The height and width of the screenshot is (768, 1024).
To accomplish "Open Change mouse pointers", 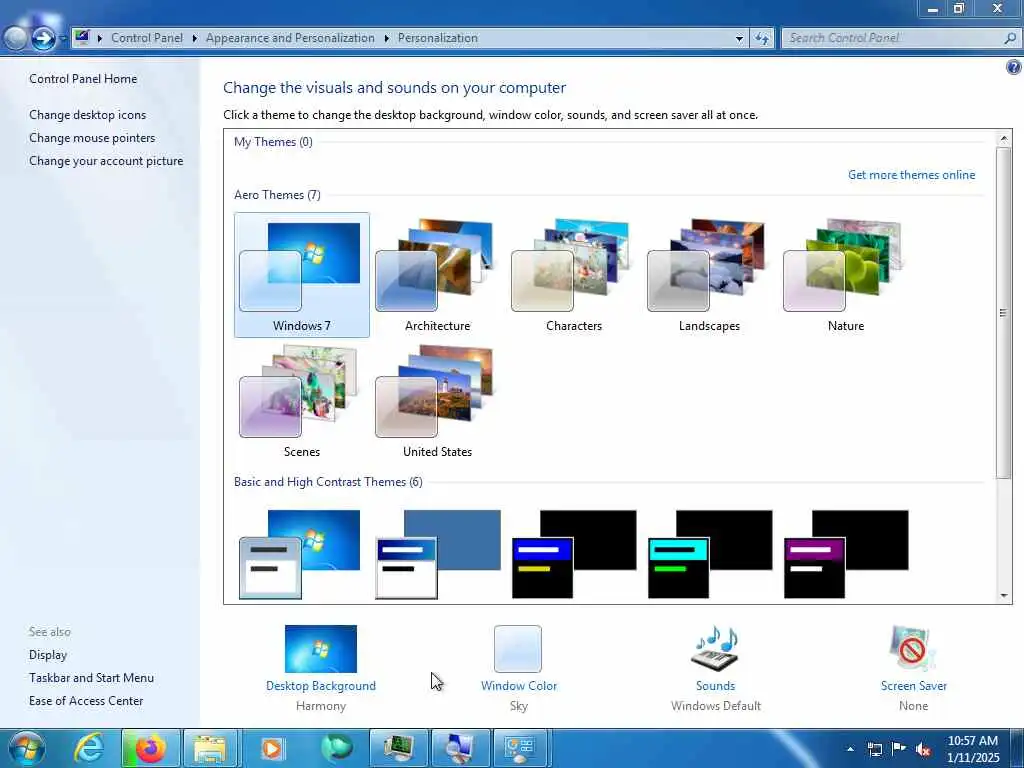I will (x=92, y=138).
